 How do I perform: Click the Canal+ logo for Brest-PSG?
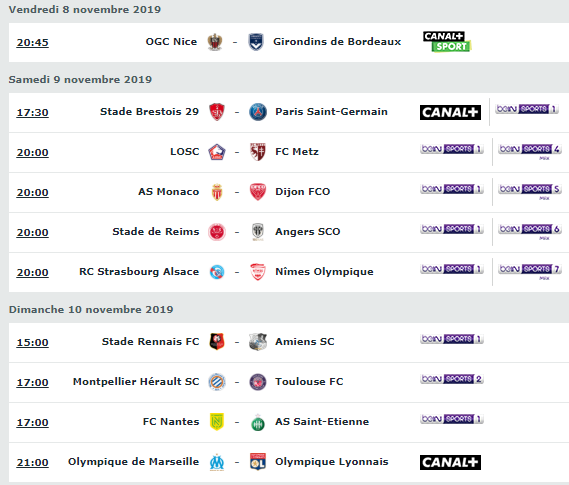(450, 112)
